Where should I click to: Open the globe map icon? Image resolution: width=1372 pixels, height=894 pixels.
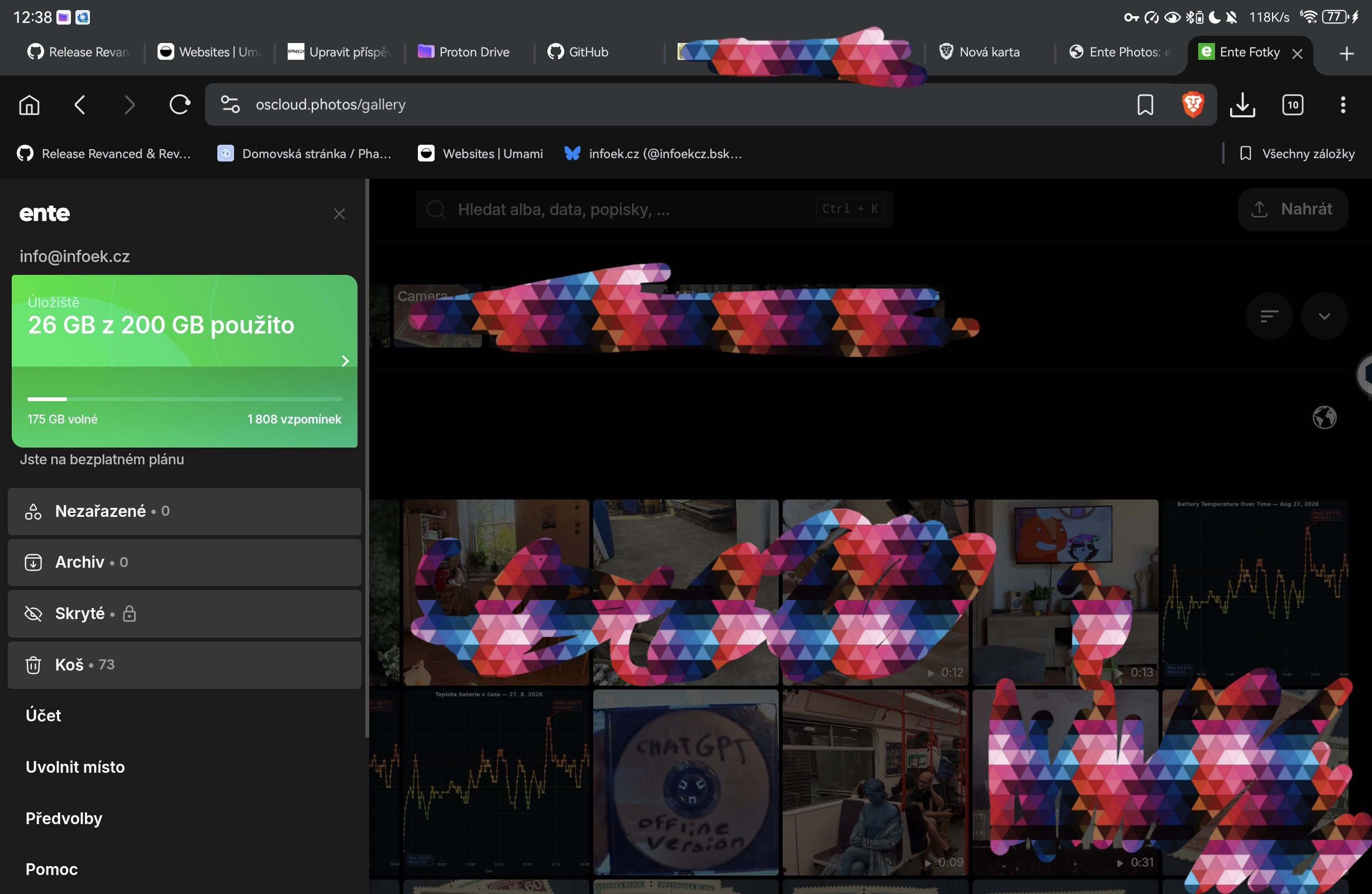click(x=1324, y=417)
